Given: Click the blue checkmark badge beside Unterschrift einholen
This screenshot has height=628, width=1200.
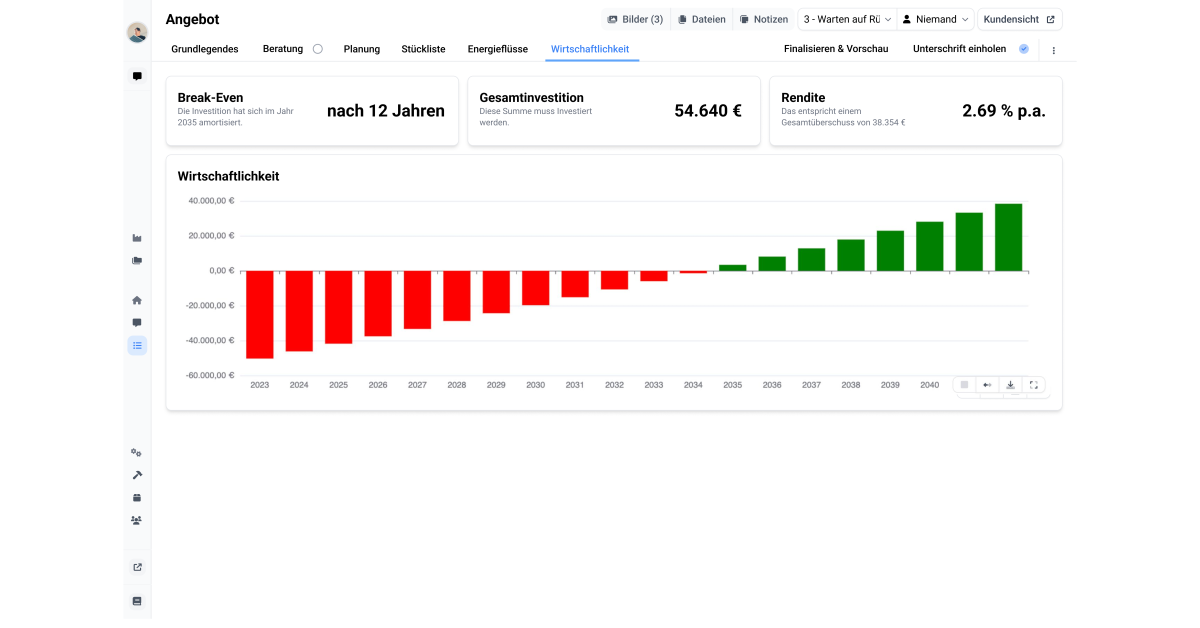Looking at the screenshot, I should pyautogui.click(x=1024, y=49).
